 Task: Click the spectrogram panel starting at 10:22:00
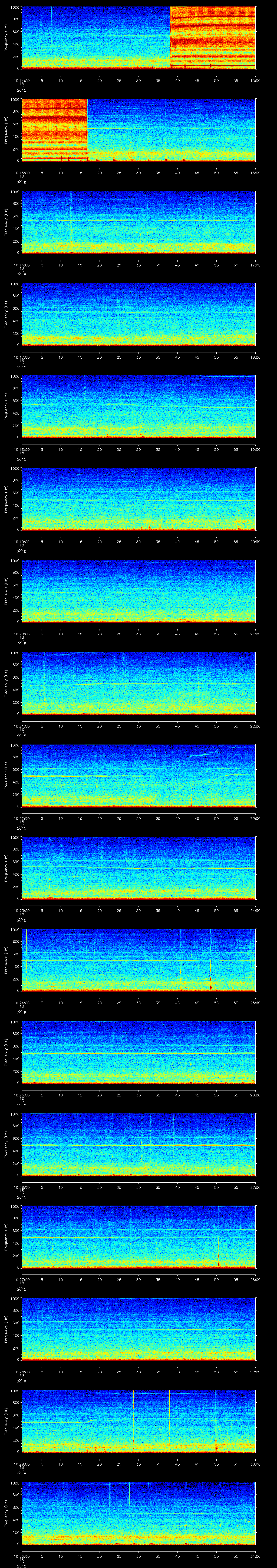coord(139,775)
